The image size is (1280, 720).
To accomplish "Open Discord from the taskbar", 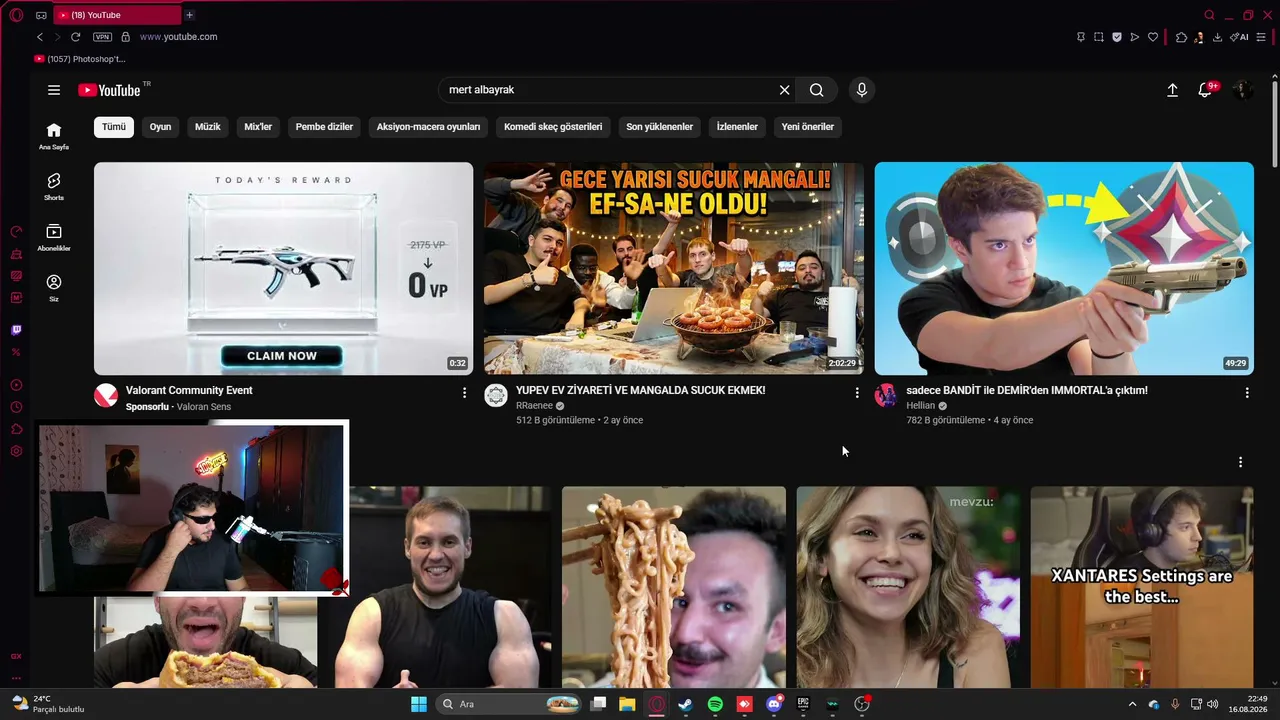I will click(x=774, y=704).
